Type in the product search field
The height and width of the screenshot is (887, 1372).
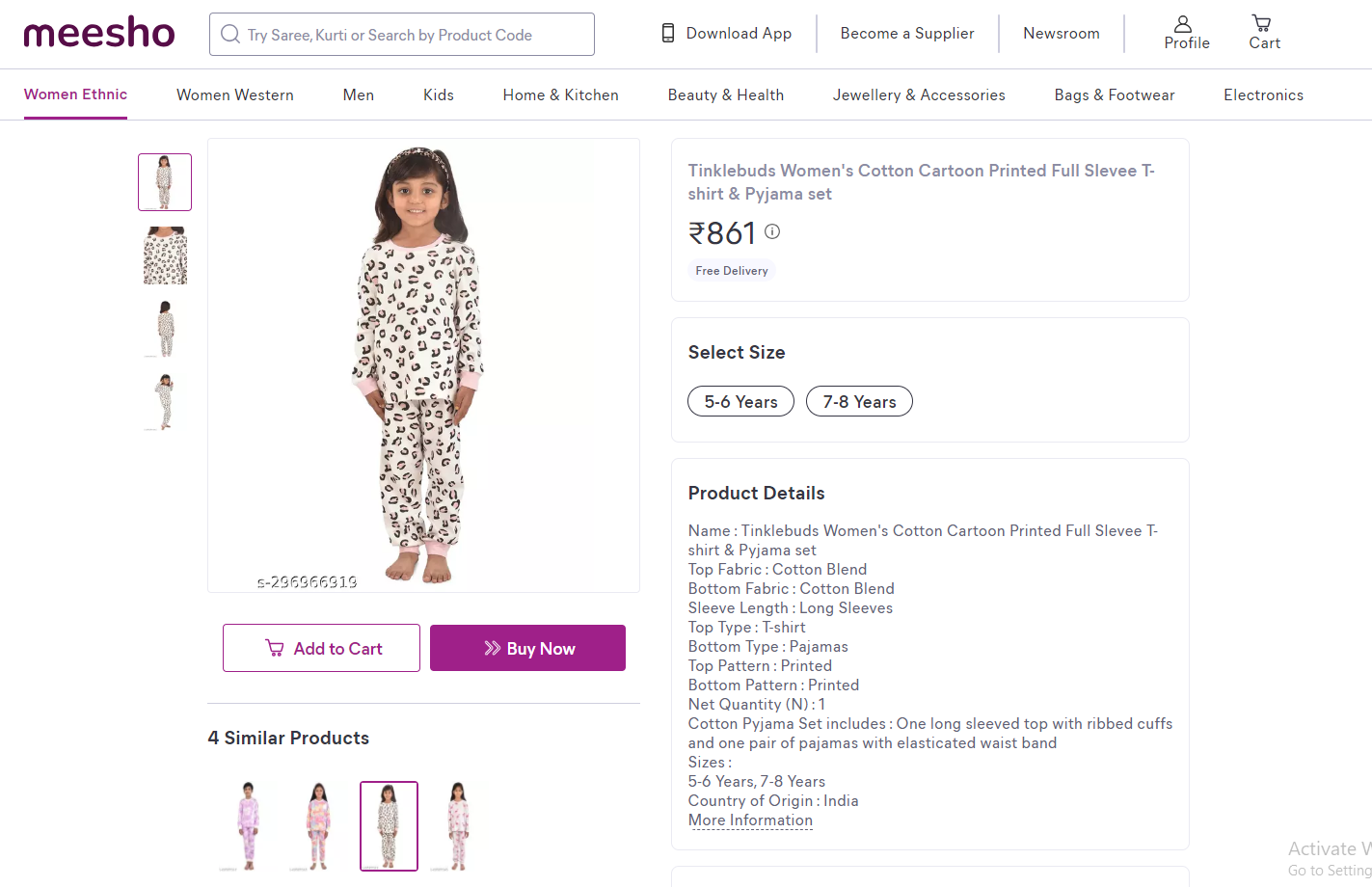coord(415,35)
